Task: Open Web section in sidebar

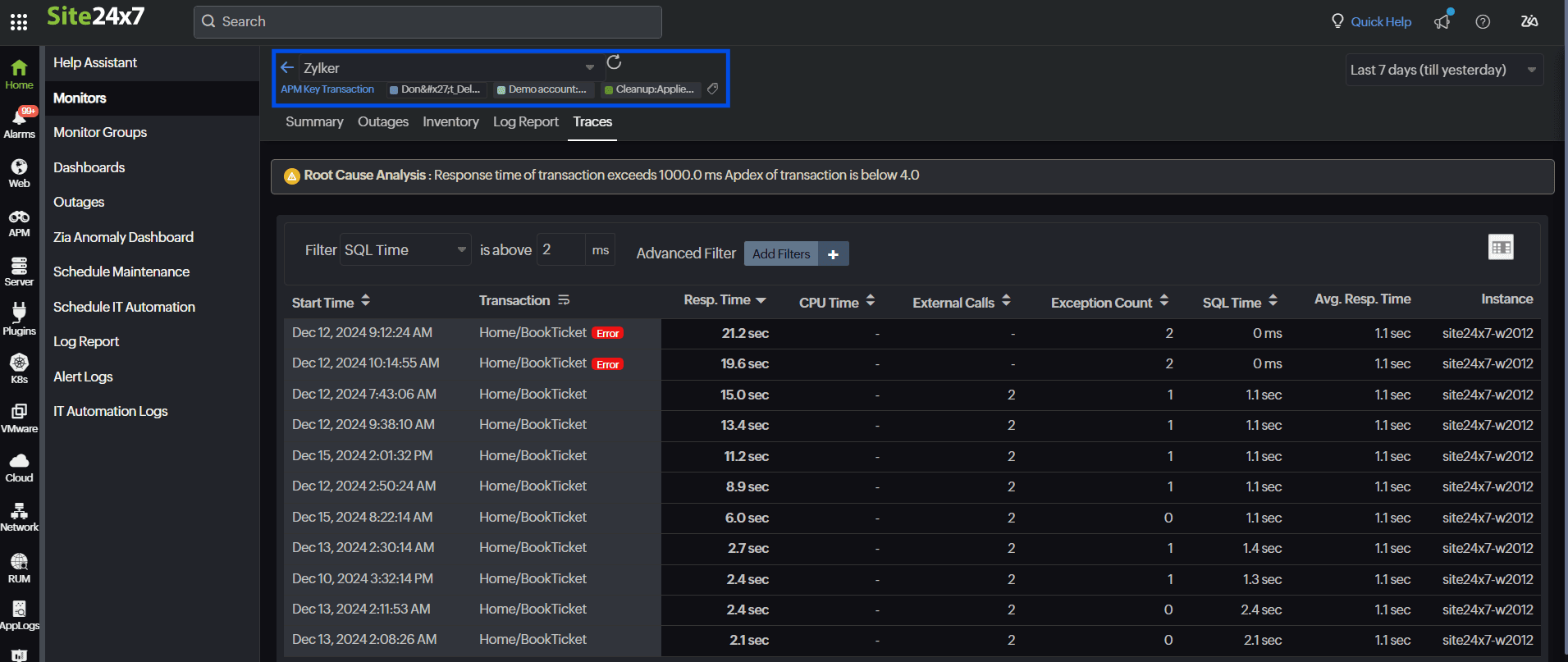Action: point(19,173)
